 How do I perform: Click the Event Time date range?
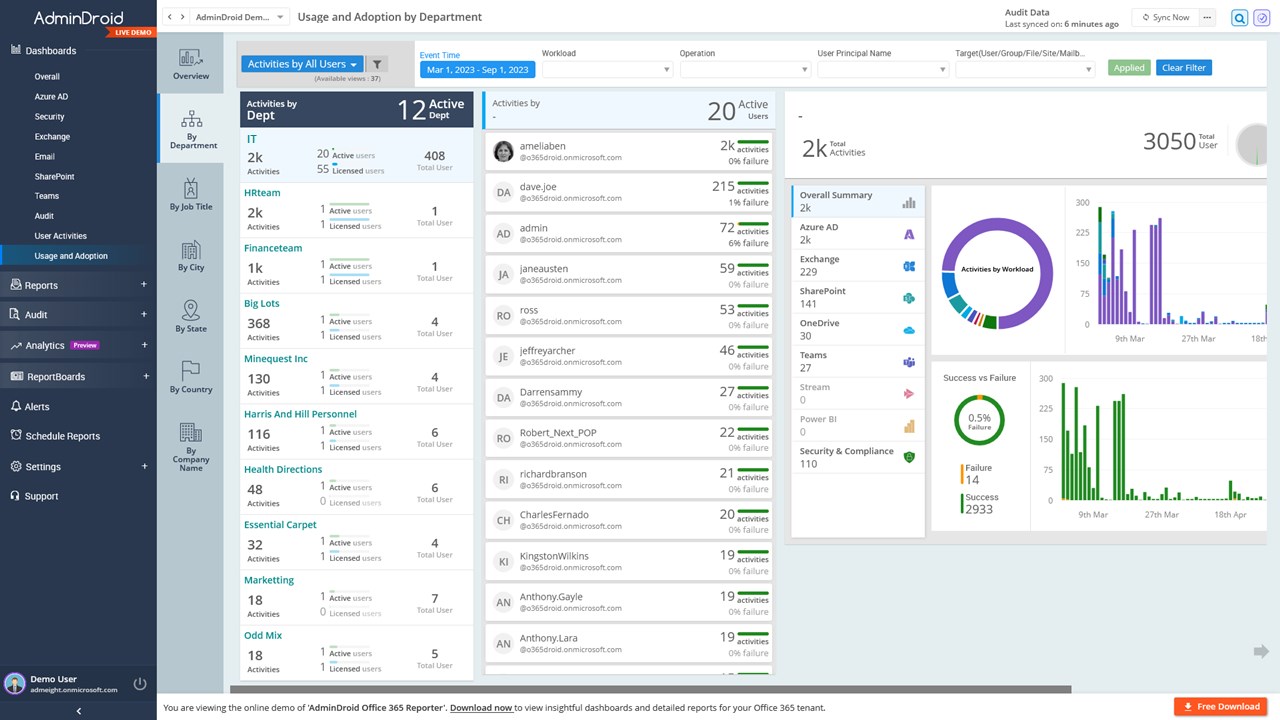click(478, 69)
